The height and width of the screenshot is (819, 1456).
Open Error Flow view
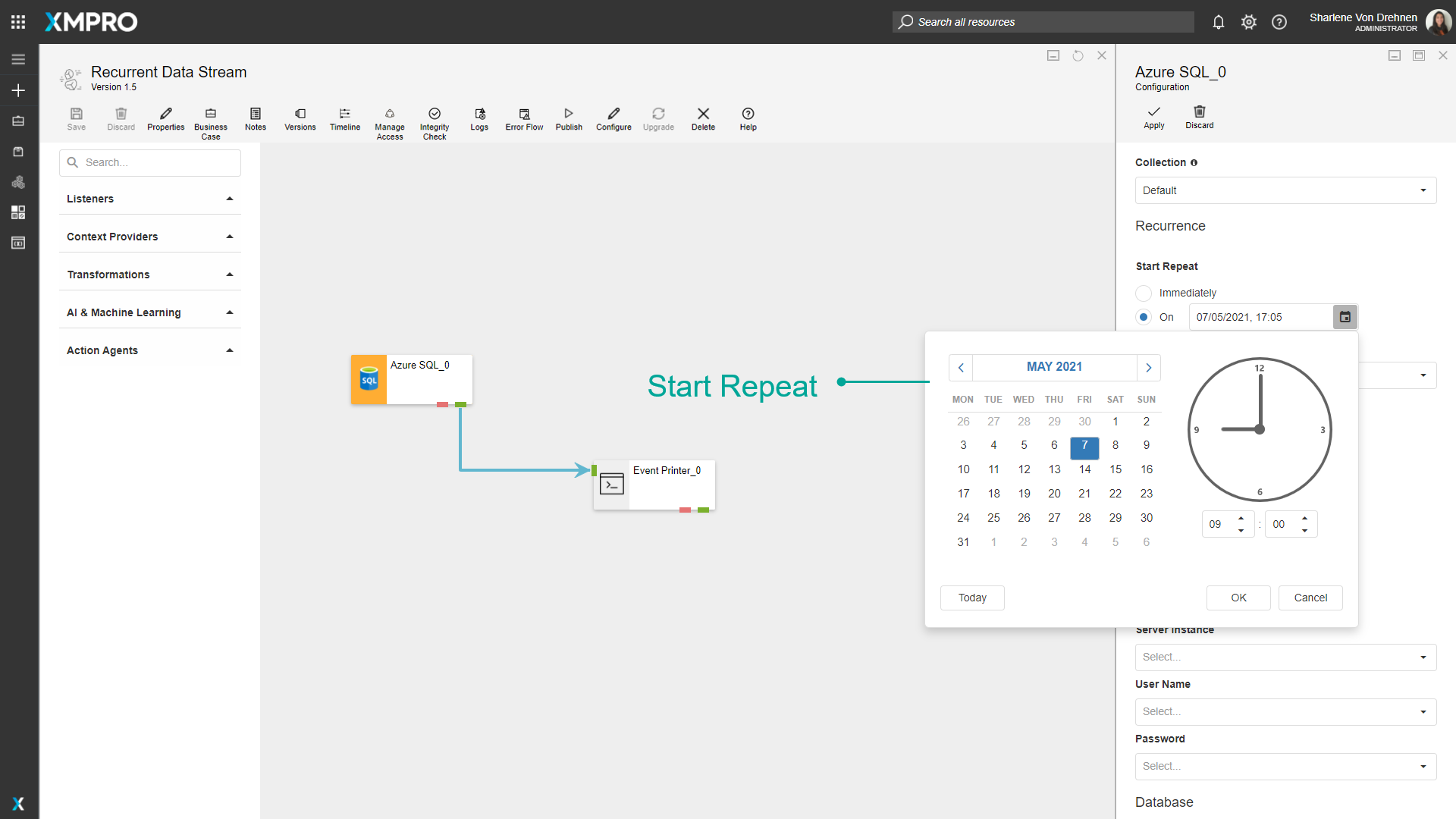(x=524, y=119)
